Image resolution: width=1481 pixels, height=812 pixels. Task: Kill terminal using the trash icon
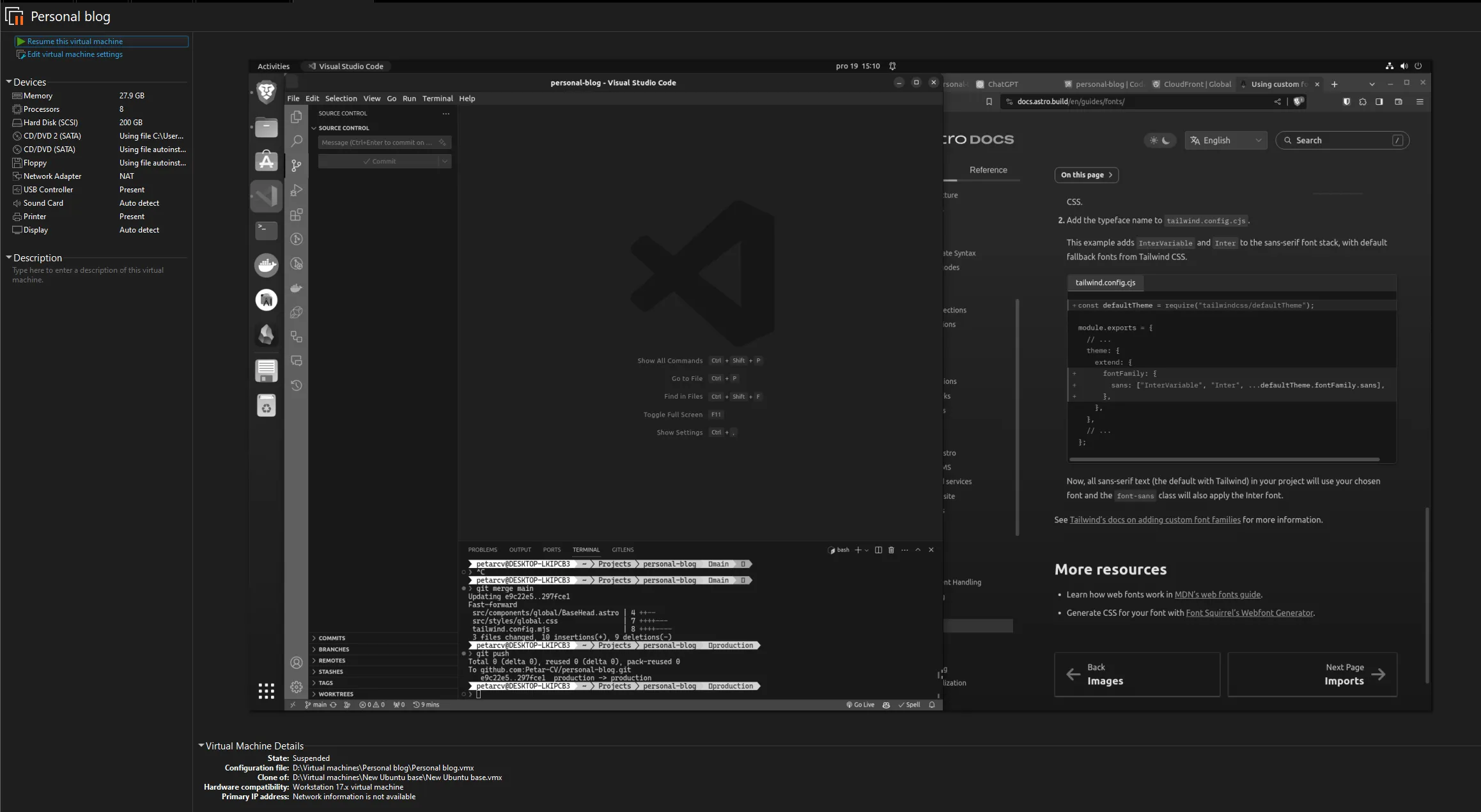891,550
